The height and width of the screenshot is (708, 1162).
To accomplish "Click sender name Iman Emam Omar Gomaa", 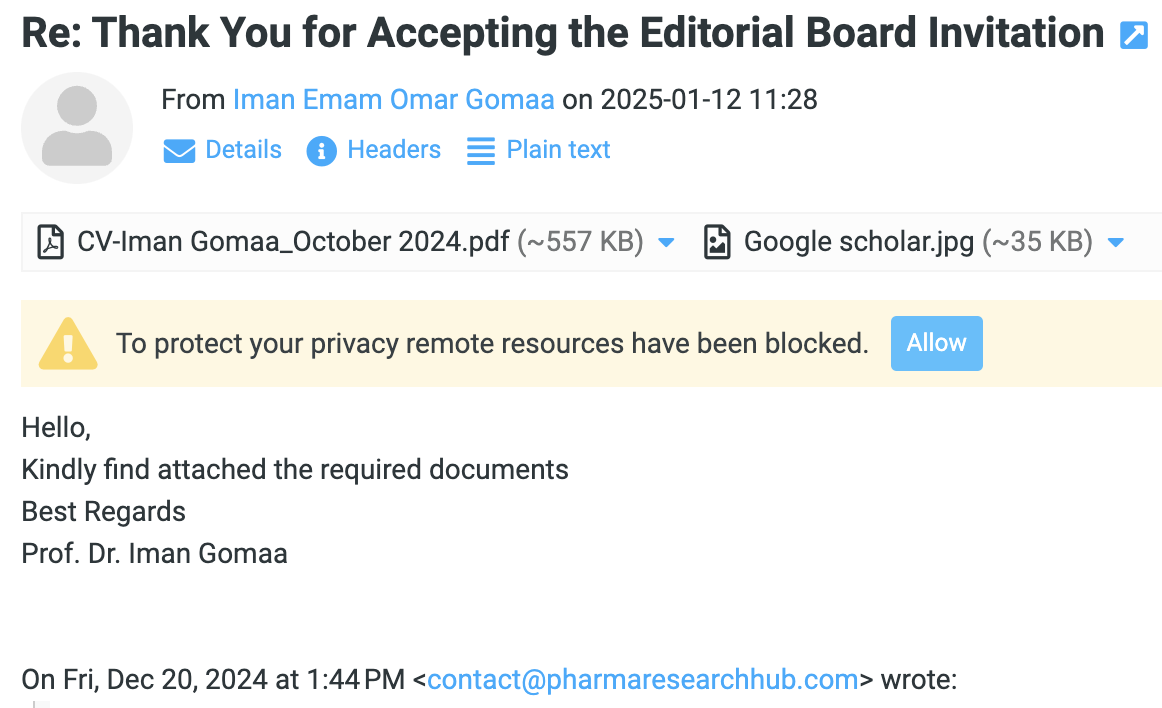I will click(x=393, y=99).
